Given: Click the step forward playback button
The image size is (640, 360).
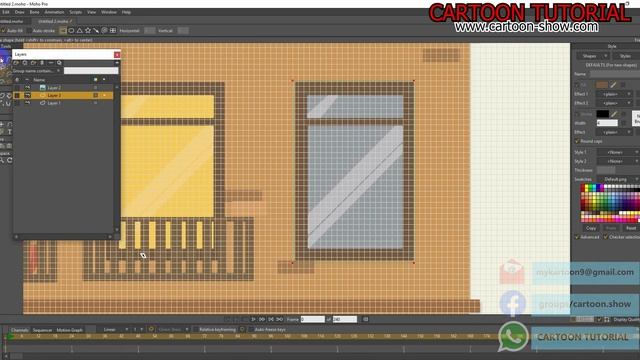Looking at the screenshot, I should [x=262, y=319].
